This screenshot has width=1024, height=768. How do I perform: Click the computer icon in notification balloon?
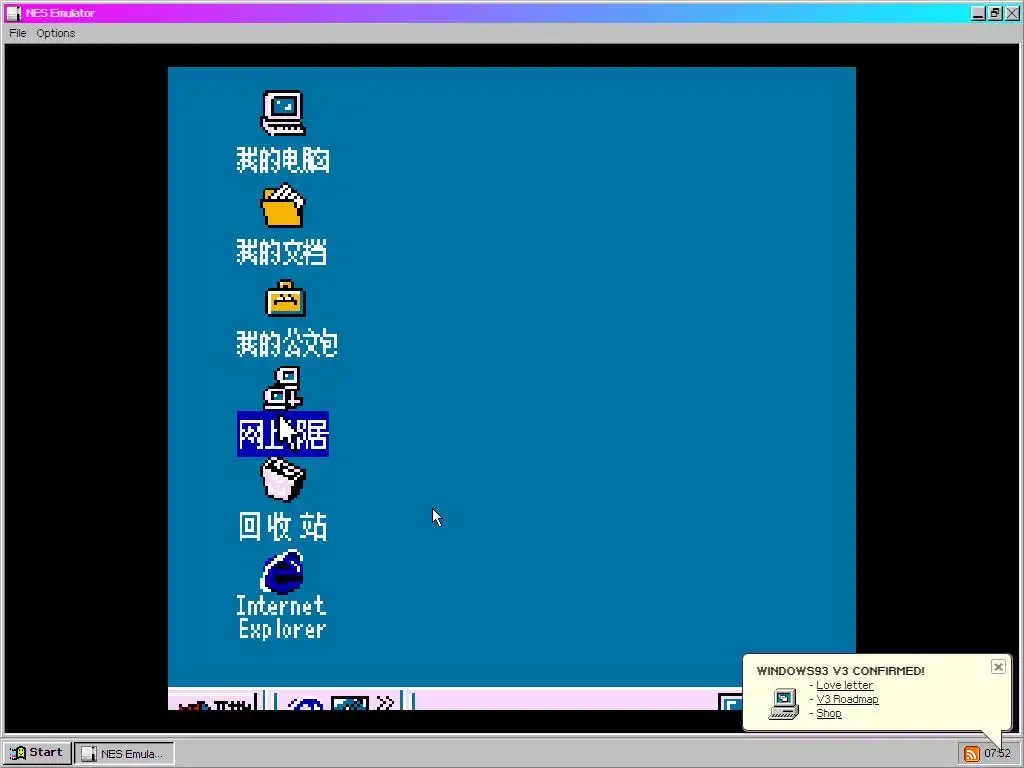coord(784,703)
